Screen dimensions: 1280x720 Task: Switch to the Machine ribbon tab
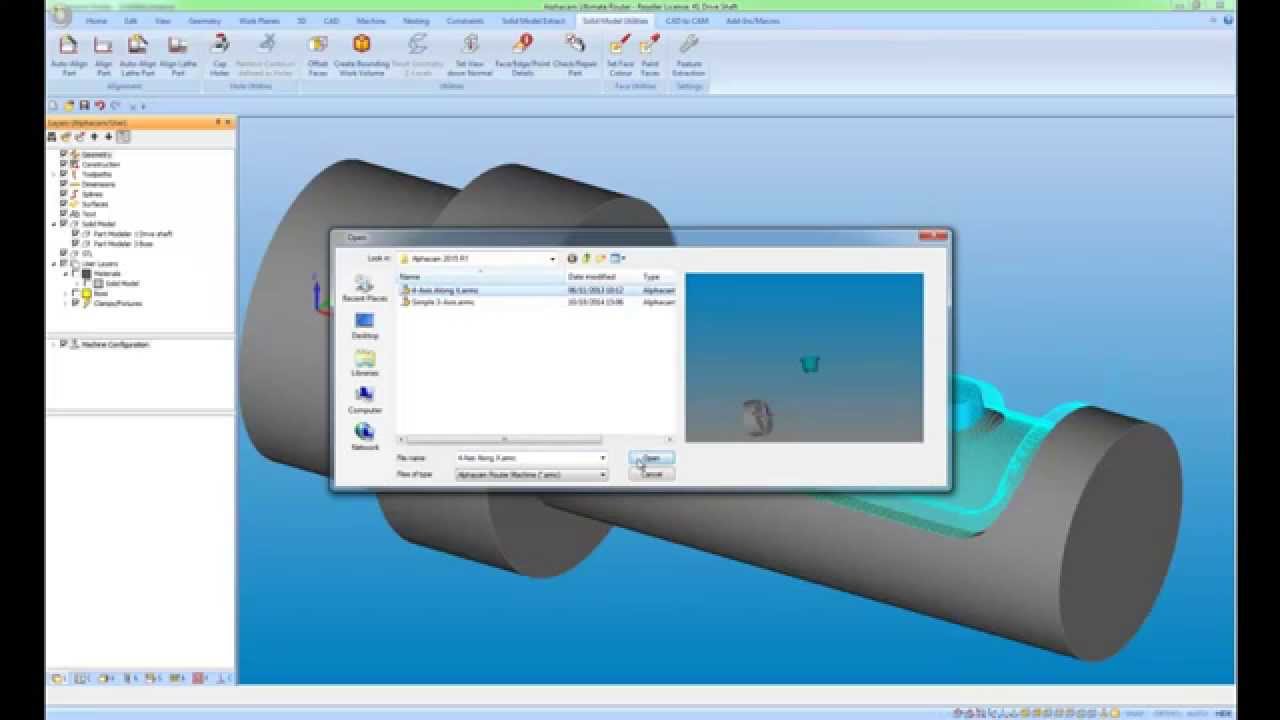pos(371,20)
